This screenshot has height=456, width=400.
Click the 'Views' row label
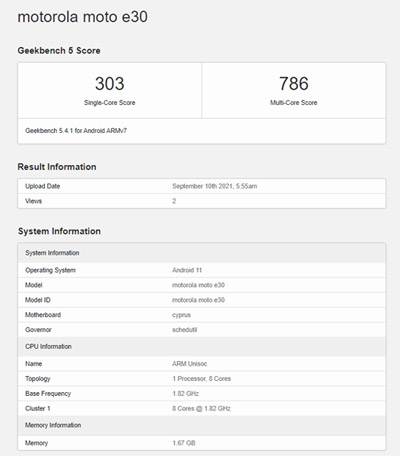point(33,201)
